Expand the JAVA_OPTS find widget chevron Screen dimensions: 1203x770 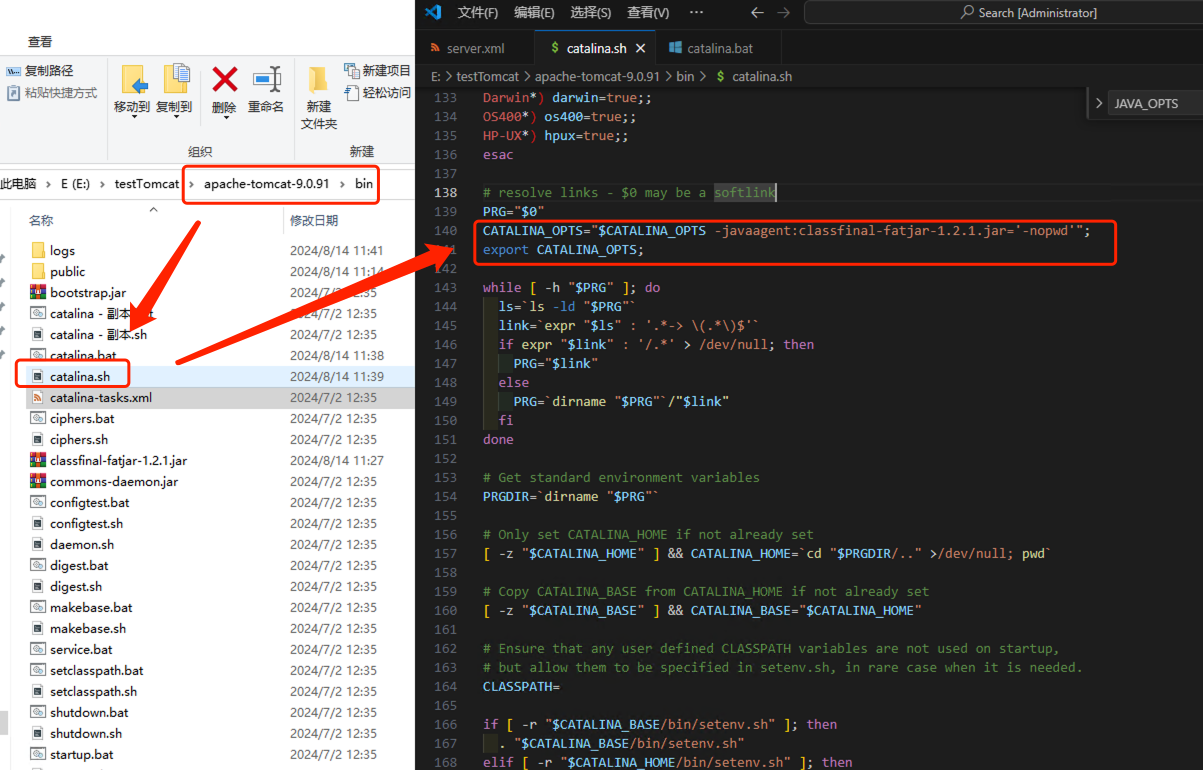pos(1099,103)
